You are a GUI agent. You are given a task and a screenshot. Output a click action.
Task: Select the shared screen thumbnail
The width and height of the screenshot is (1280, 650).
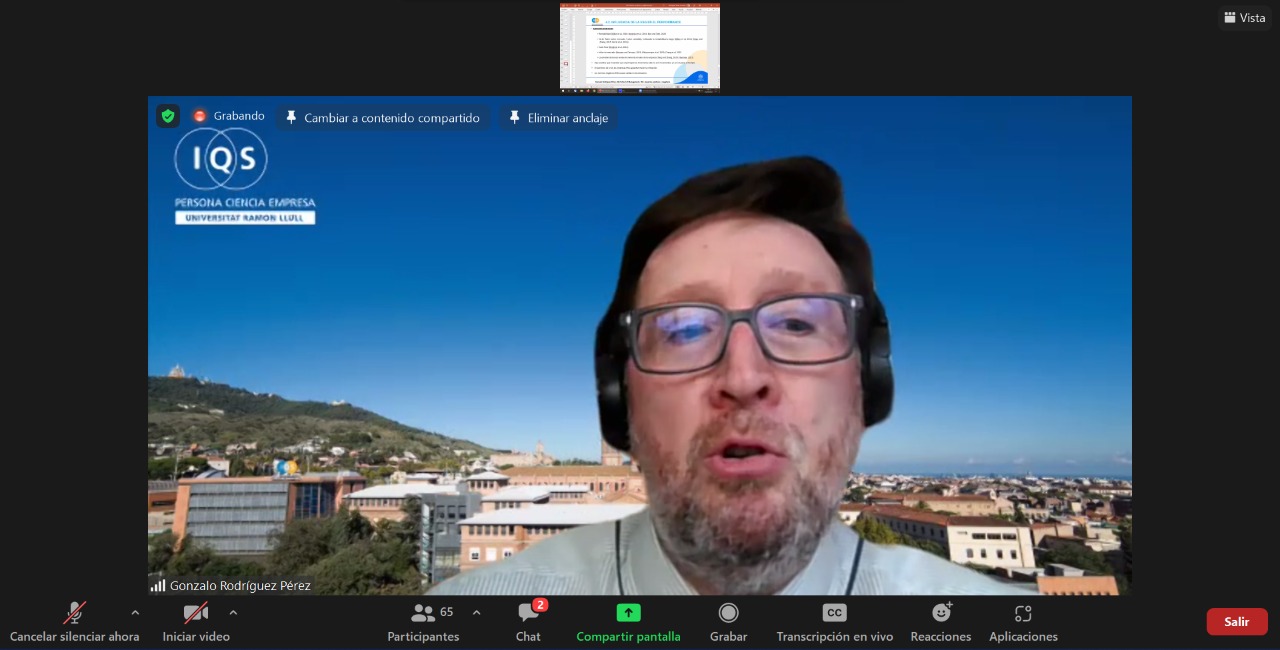(640, 48)
